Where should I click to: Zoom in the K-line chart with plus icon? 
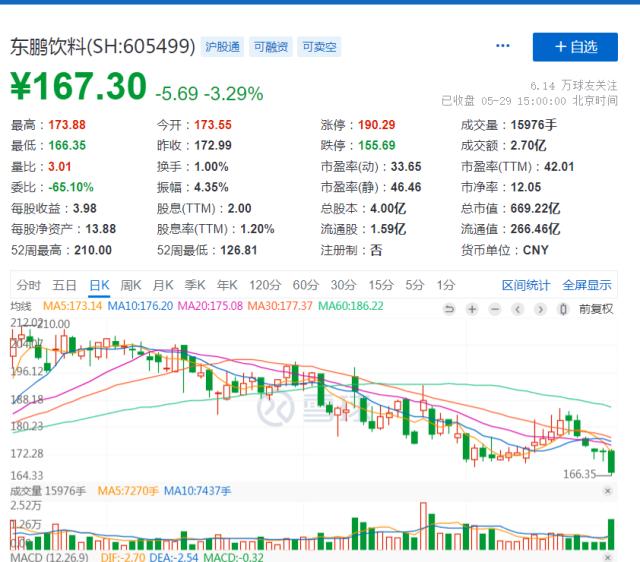(x=472, y=309)
